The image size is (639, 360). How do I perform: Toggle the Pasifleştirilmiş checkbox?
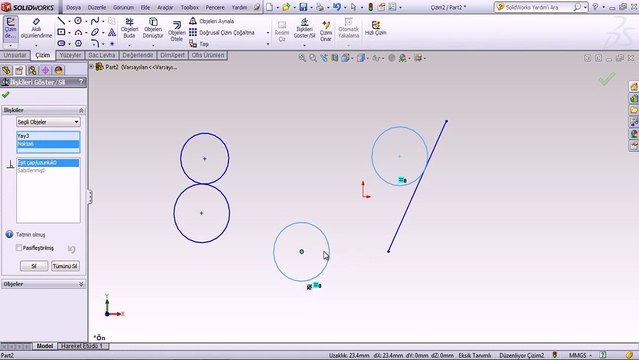(x=19, y=247)
